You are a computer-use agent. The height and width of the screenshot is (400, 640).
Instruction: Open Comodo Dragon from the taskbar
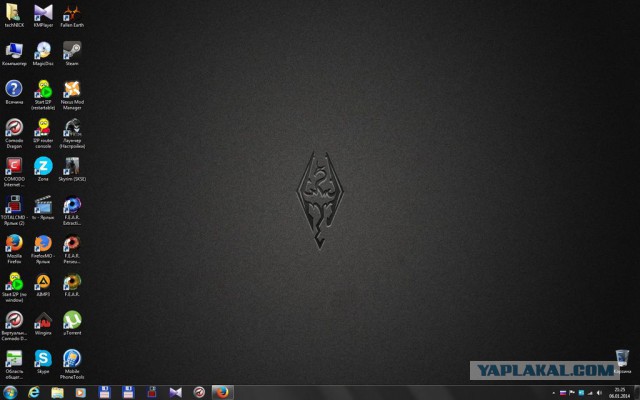199,392
